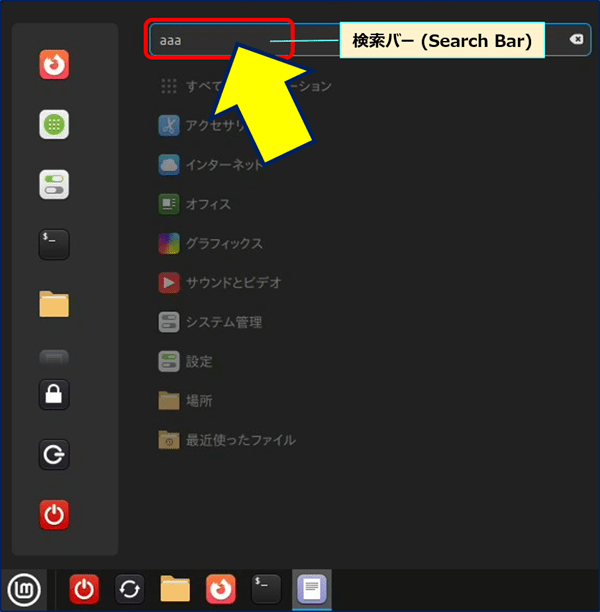The image size is (600, 612).
Task: Switch to the text editor window on panel
Action: point(312,589)
